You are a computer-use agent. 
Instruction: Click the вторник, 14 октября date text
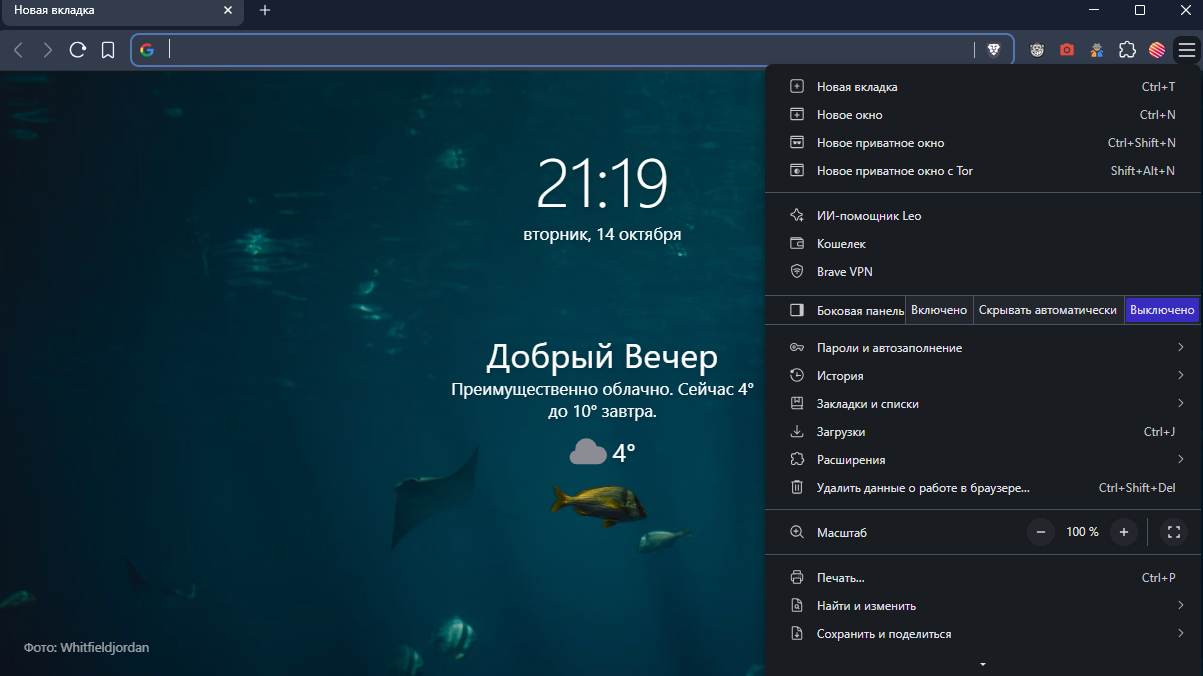(x=602, y=235)
